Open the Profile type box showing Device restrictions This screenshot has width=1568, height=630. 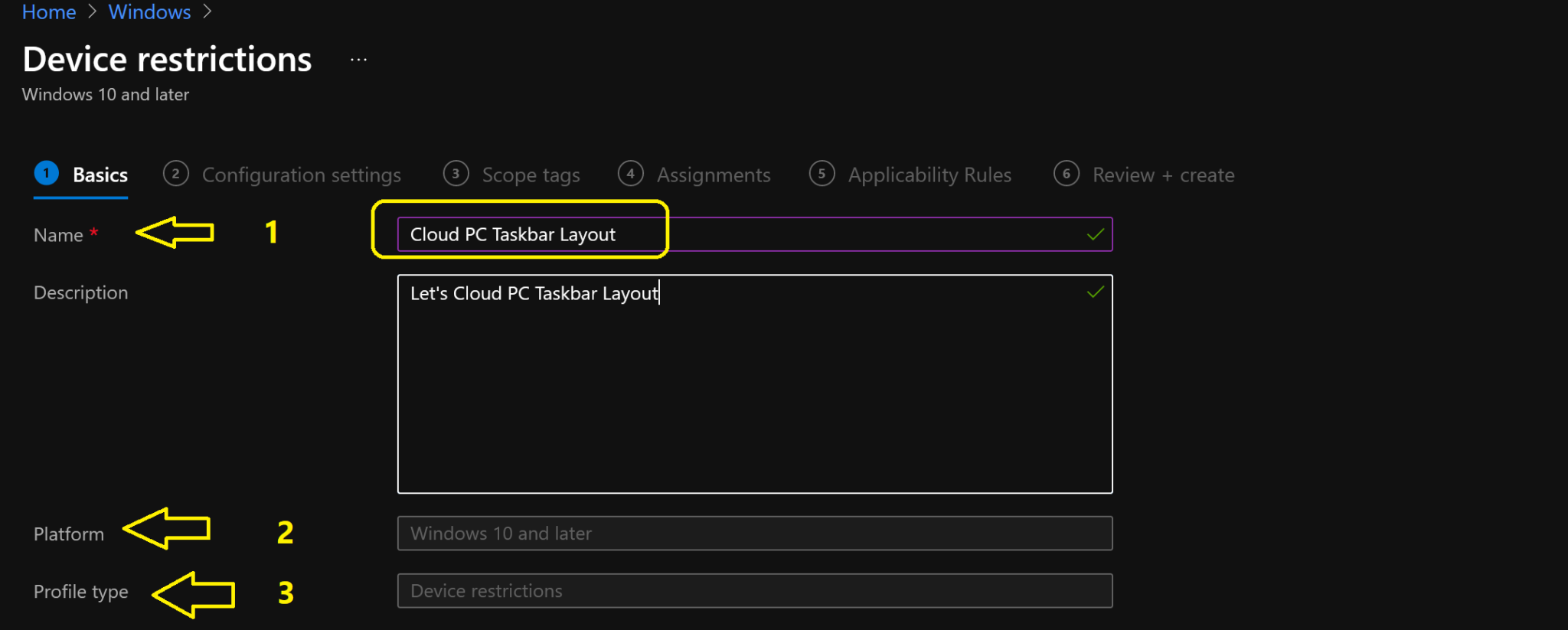[x=754, y=591]
